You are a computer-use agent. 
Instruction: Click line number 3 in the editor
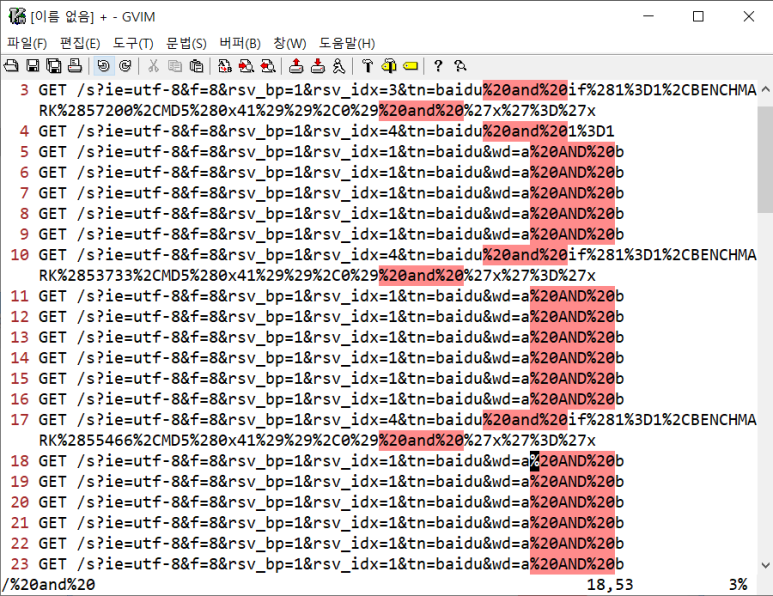tap(24, 90)
